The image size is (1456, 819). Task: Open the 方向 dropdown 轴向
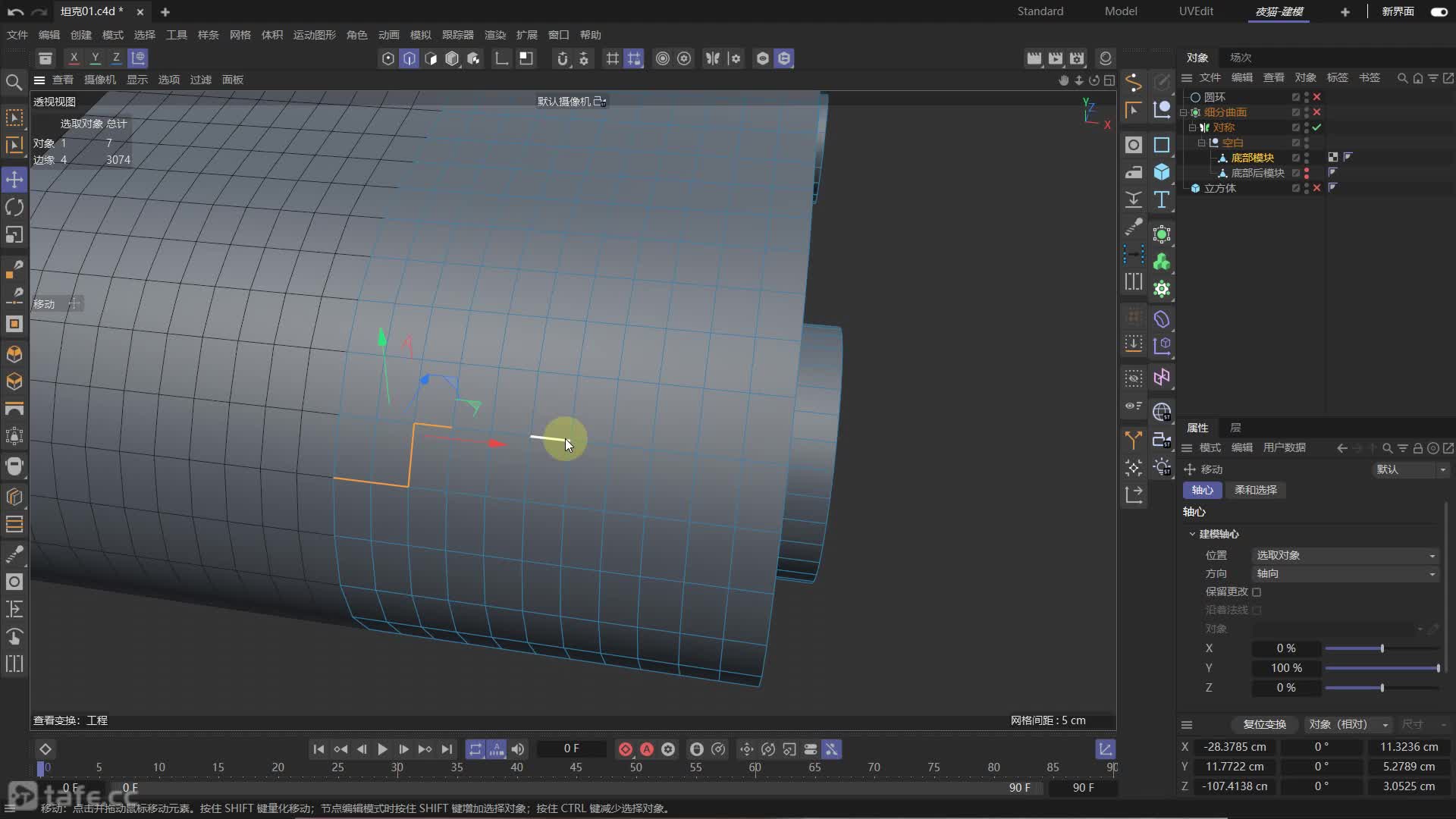tap(1345, 574)
